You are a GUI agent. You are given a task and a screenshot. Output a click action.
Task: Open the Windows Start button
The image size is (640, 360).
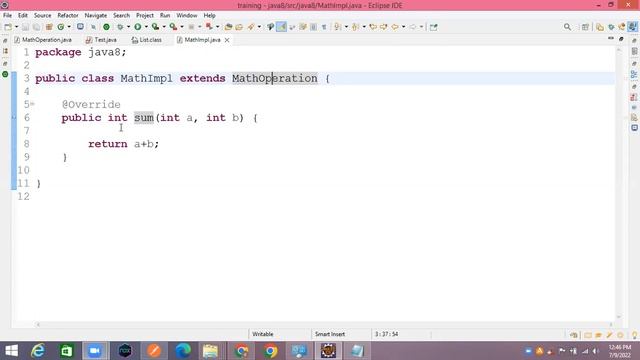tap(11, 351)
